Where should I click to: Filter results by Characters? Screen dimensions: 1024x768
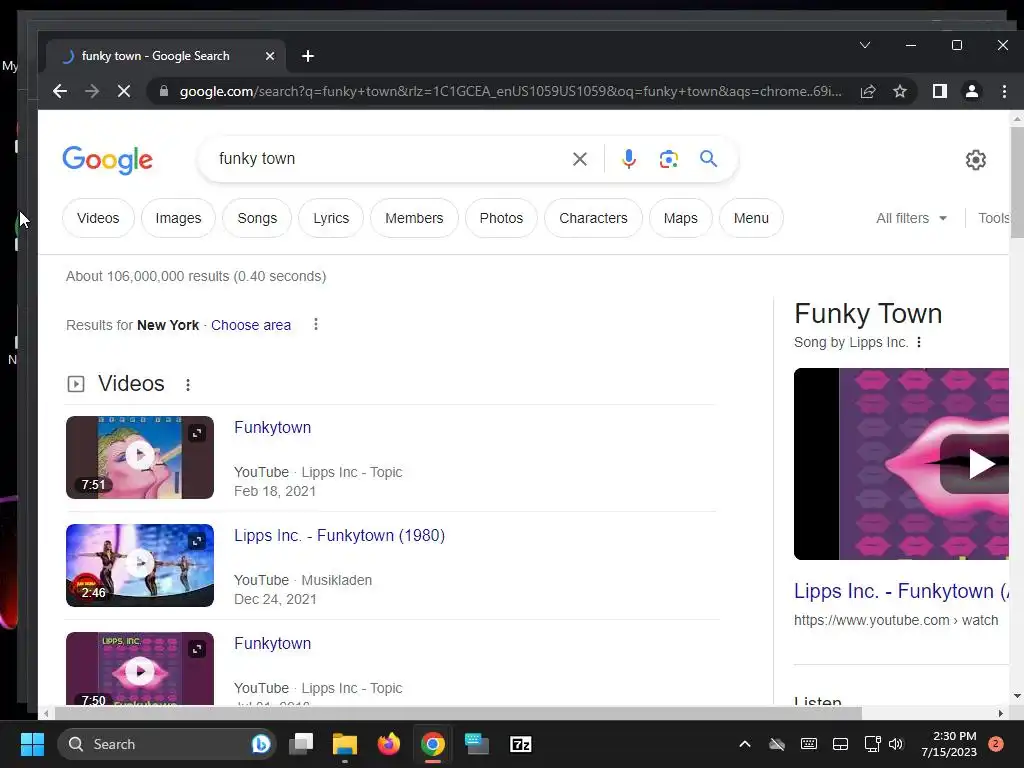593,218
